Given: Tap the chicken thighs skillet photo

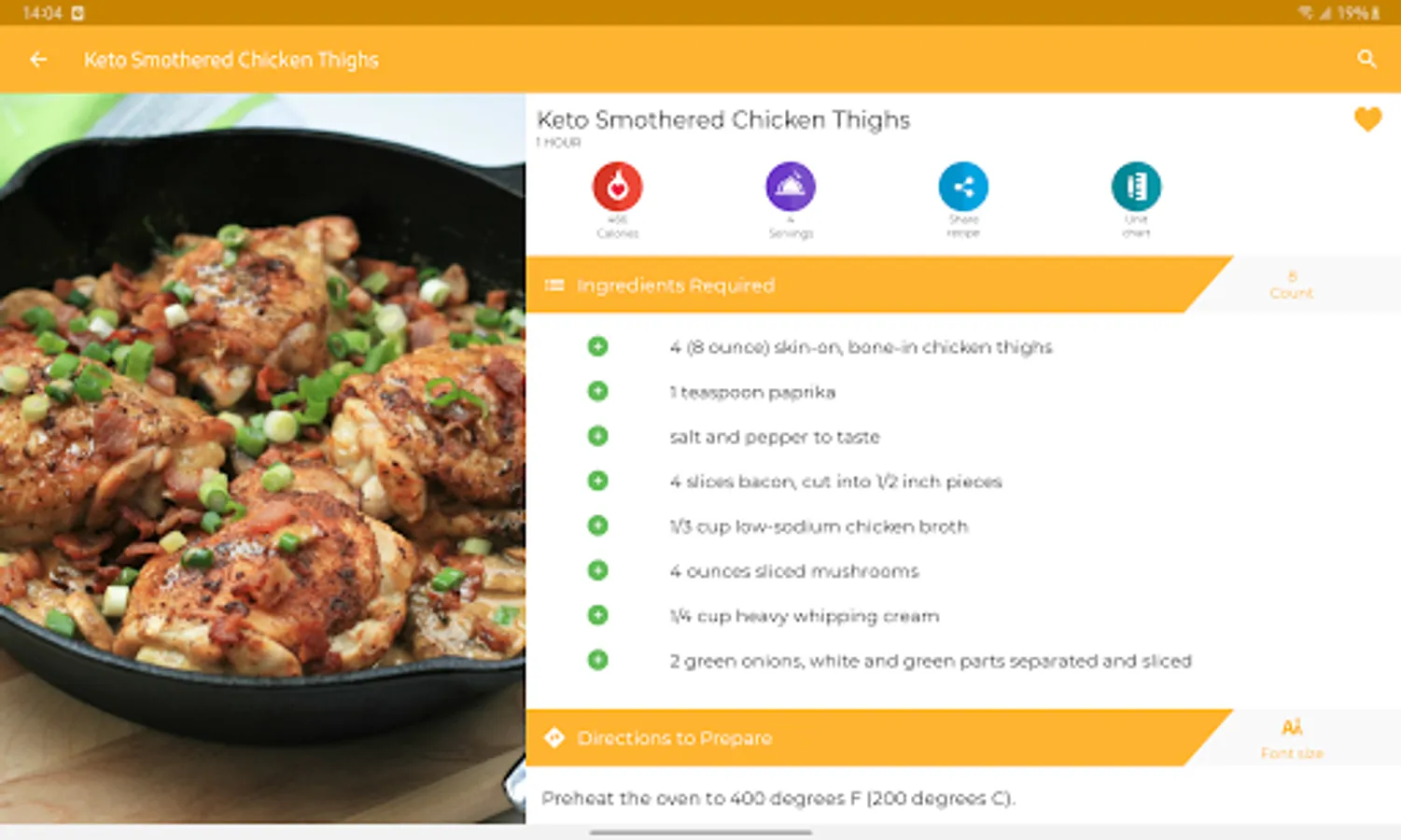Looking at the screenshot, I should tap(262, 457).
